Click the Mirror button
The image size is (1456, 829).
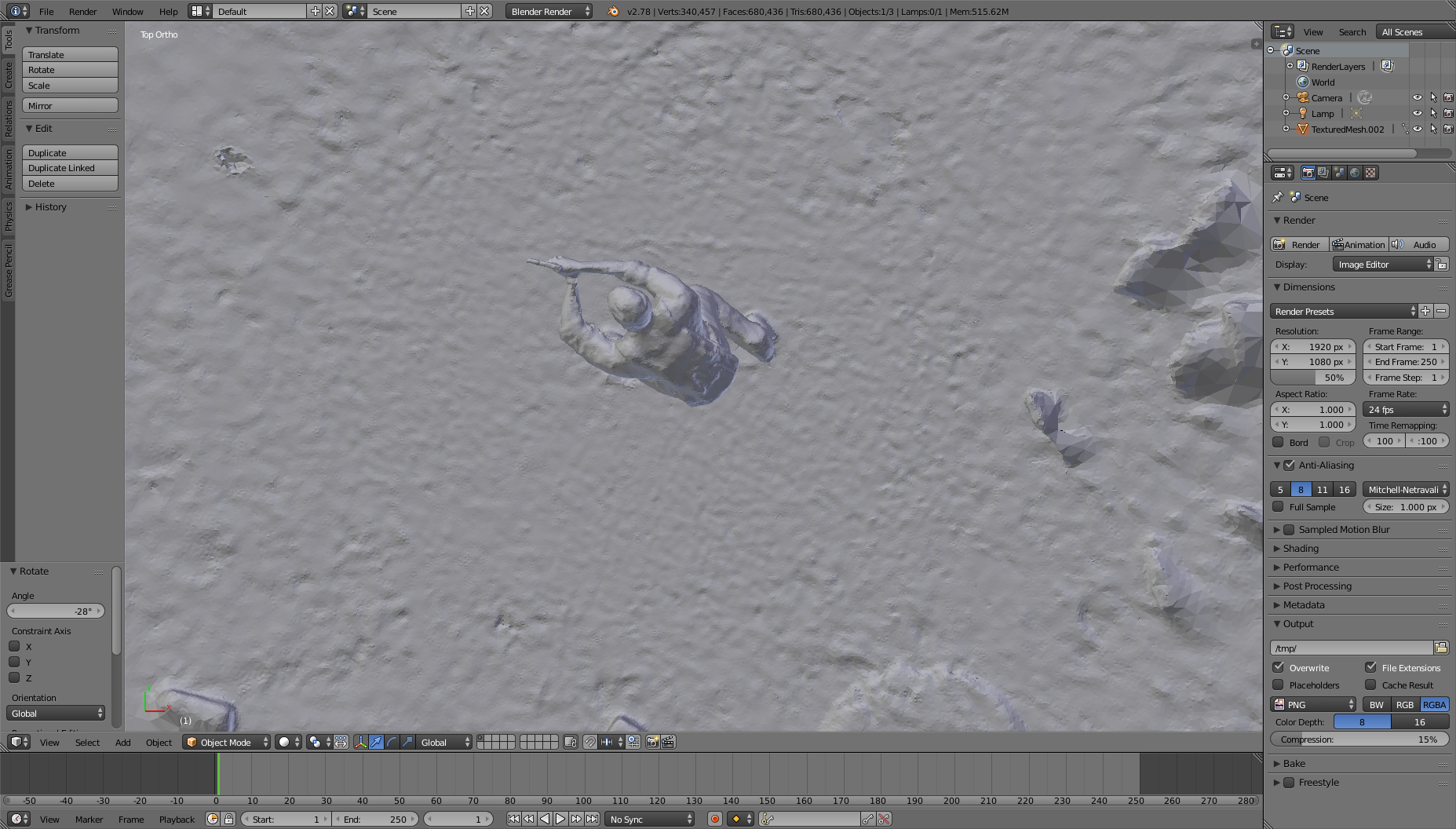point(70,105)
